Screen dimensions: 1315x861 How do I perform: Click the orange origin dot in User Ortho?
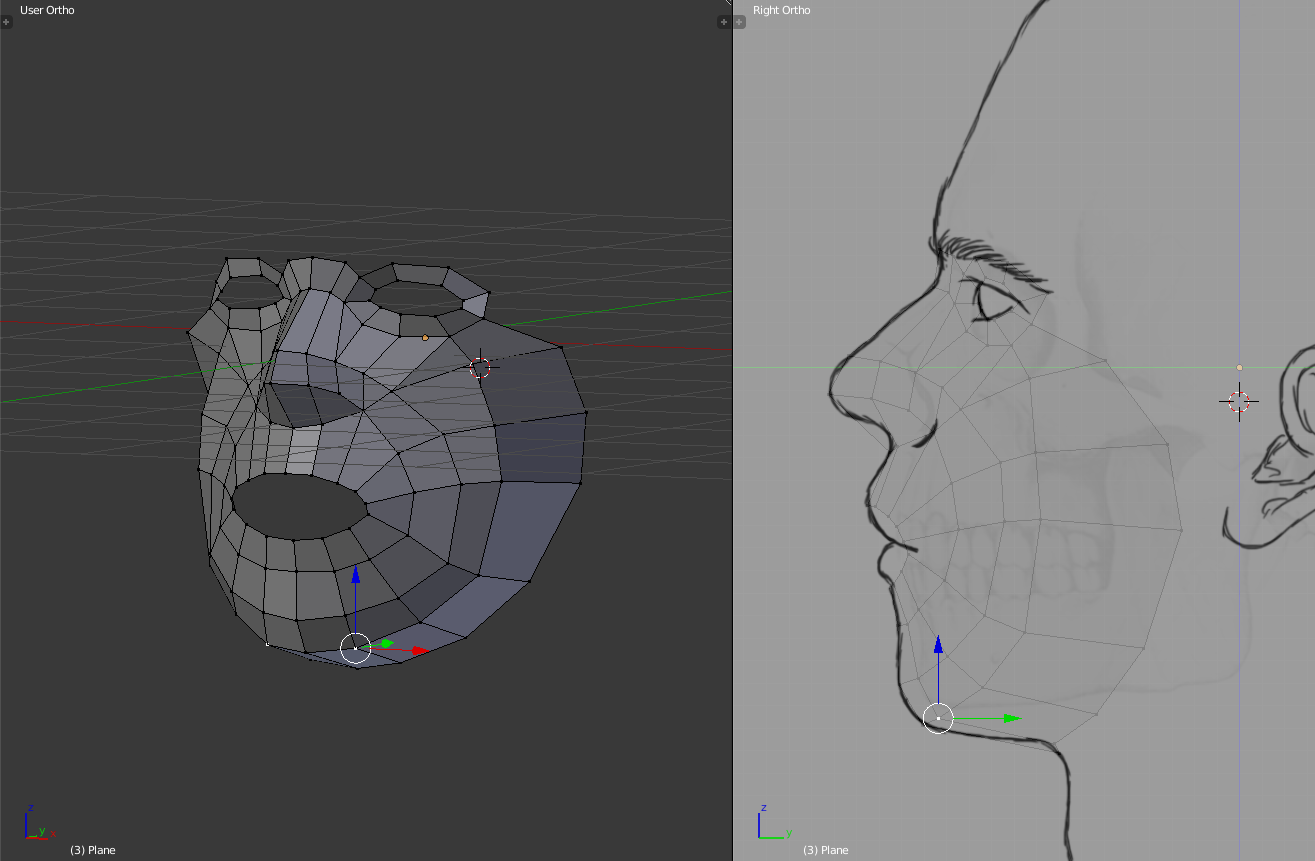(x=425, y=338)
